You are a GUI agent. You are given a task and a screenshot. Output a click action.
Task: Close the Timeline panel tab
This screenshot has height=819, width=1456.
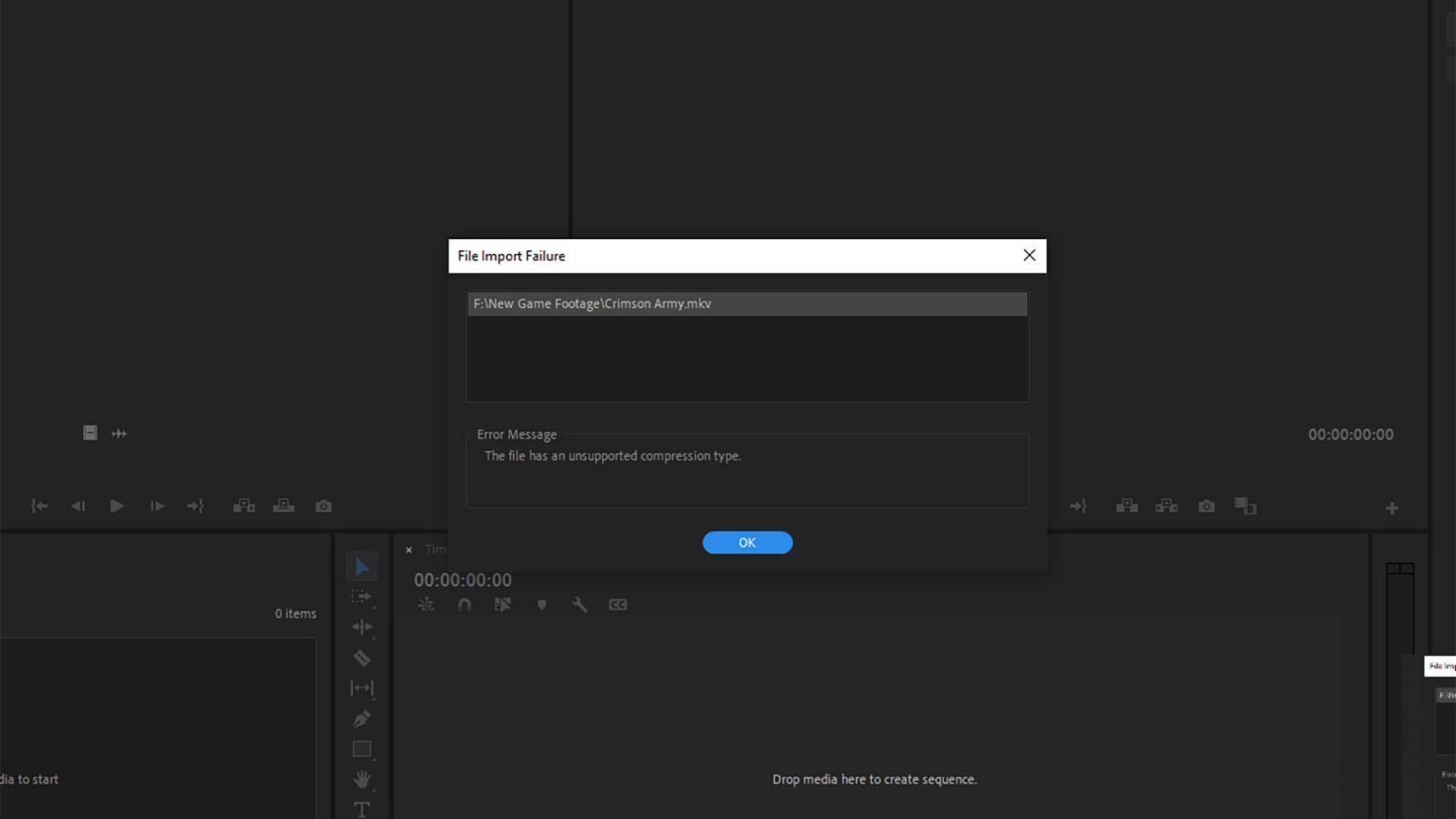409,550
